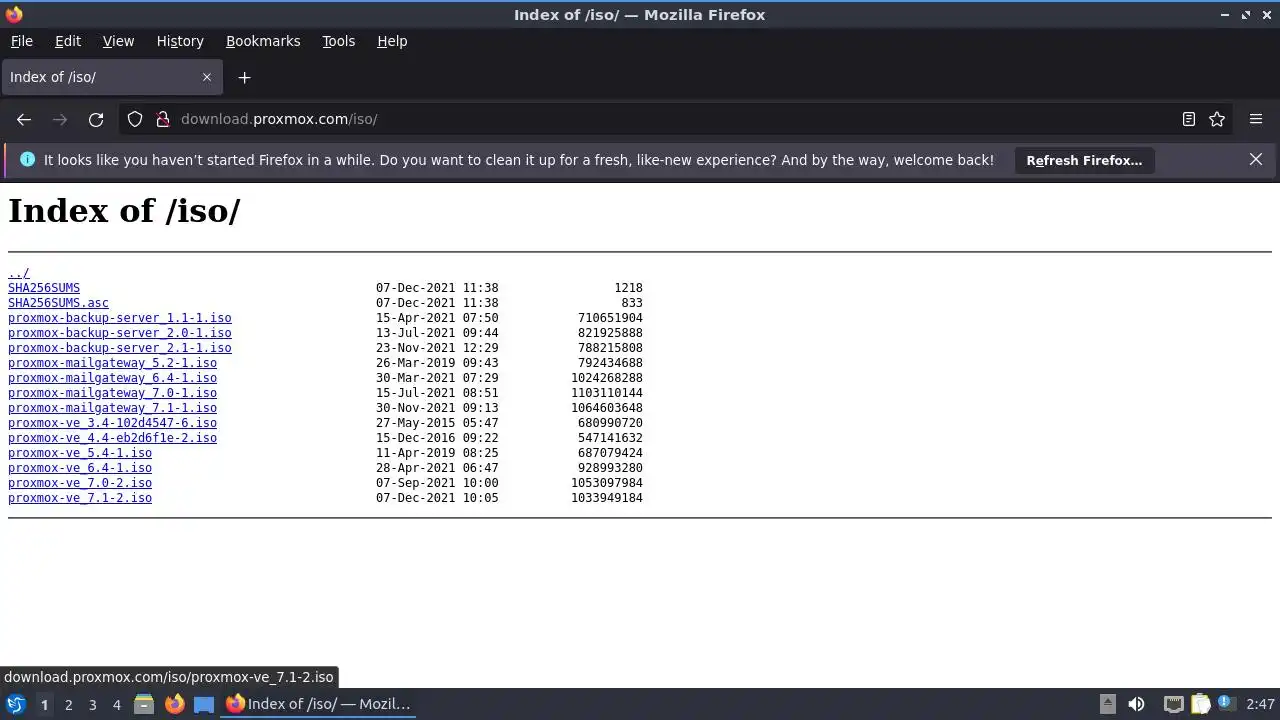The height and width of the screenshot is (720, 1280).
Task: Select the Index of /iso/ taskbar window button
Action: coord(319,704)
